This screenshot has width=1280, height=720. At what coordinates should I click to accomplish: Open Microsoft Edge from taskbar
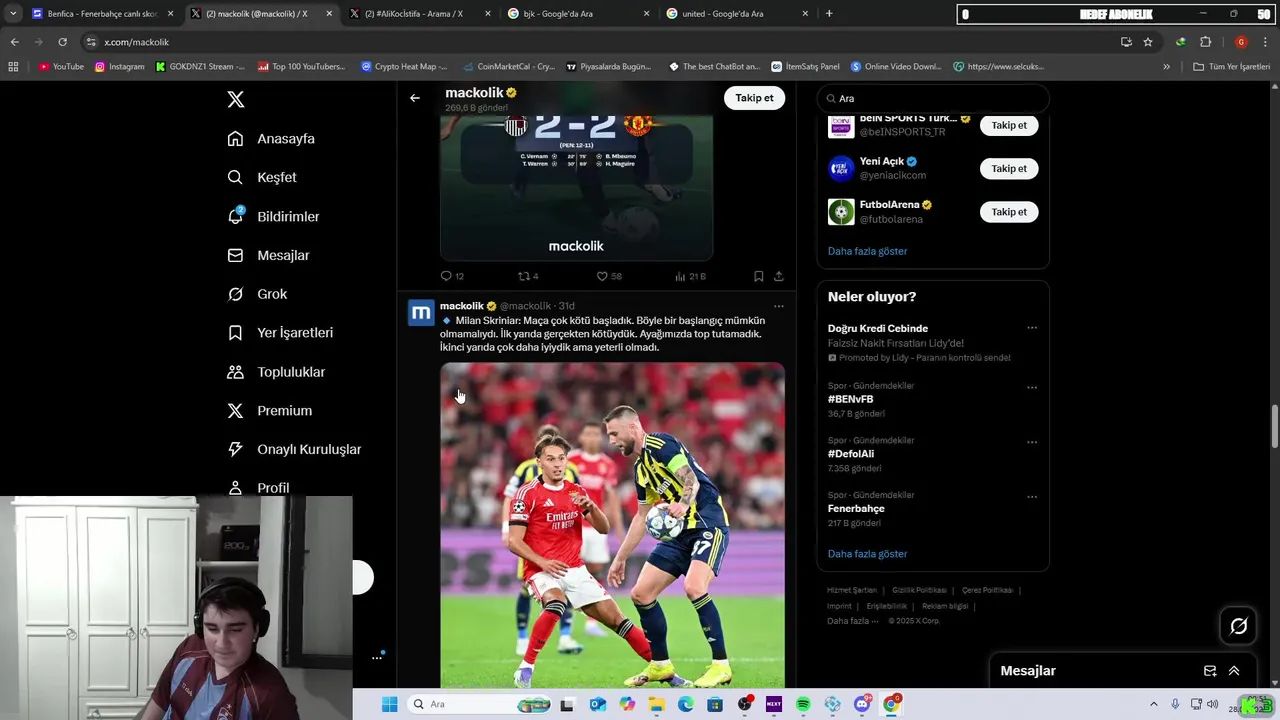(685, 704)
